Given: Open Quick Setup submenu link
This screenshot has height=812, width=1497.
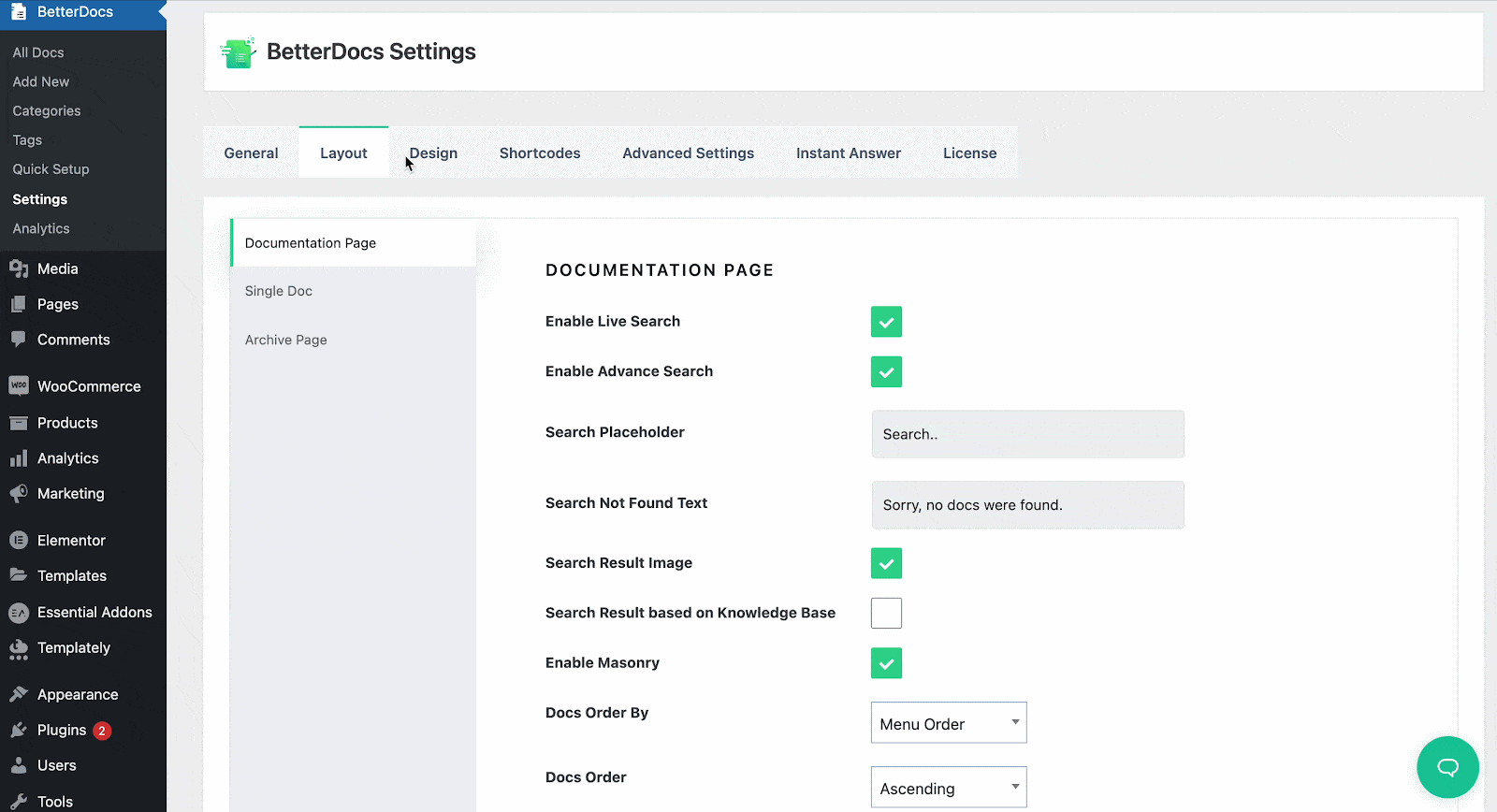Looking at the screenshot, I should coord(51,169).
